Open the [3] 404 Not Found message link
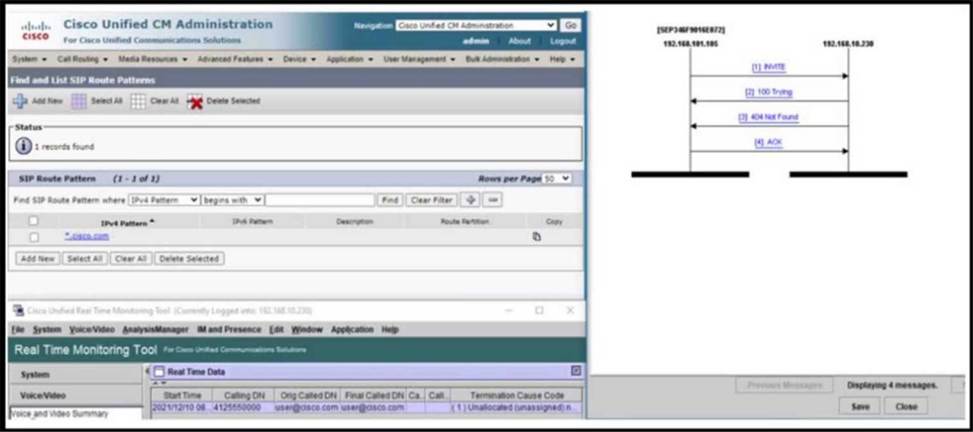 [768, 117]
